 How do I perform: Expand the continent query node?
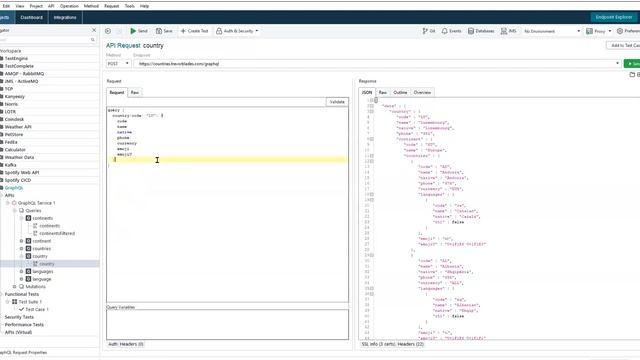(22, 241)
